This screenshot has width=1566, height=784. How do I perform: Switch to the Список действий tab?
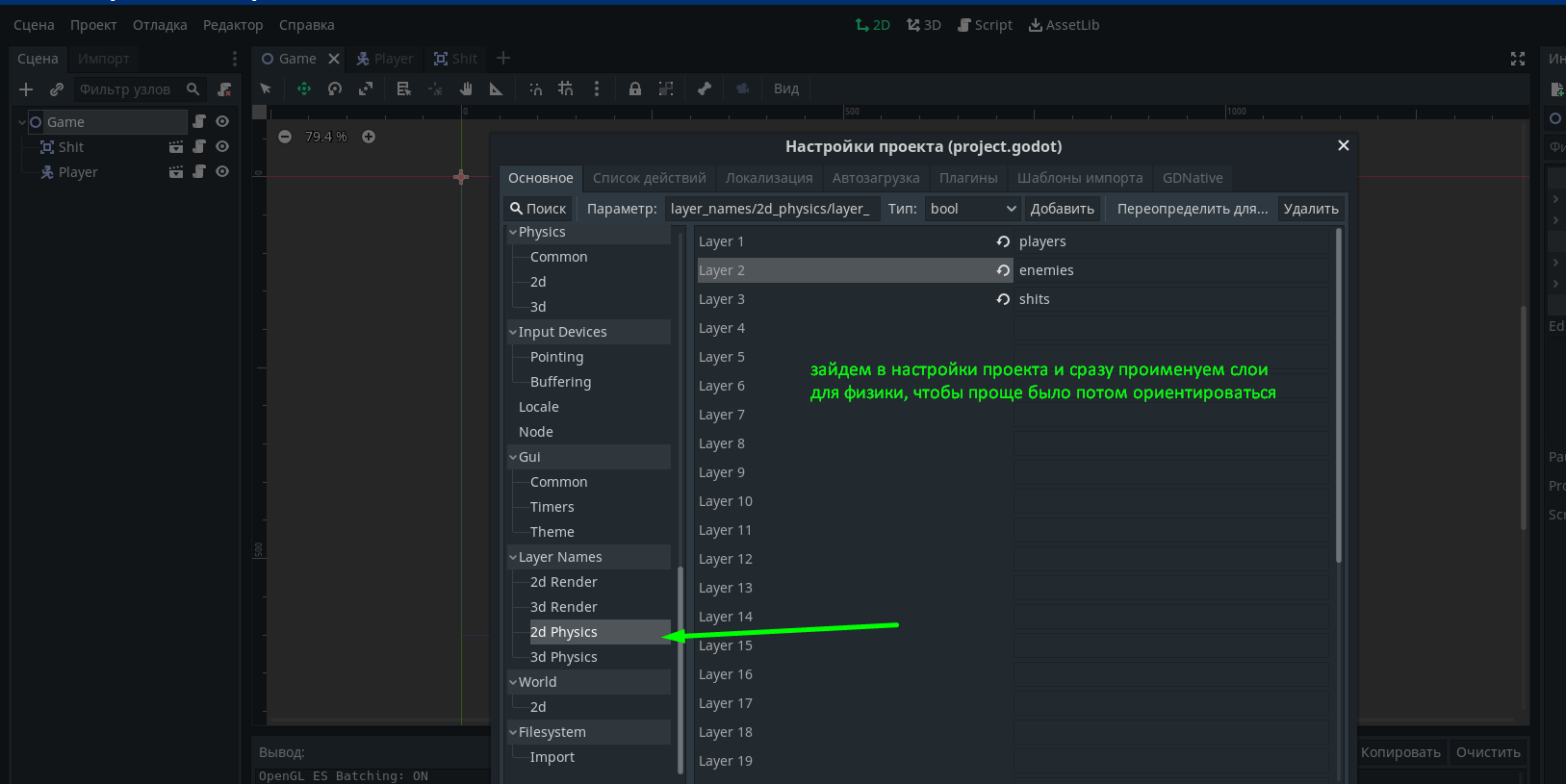649,178
